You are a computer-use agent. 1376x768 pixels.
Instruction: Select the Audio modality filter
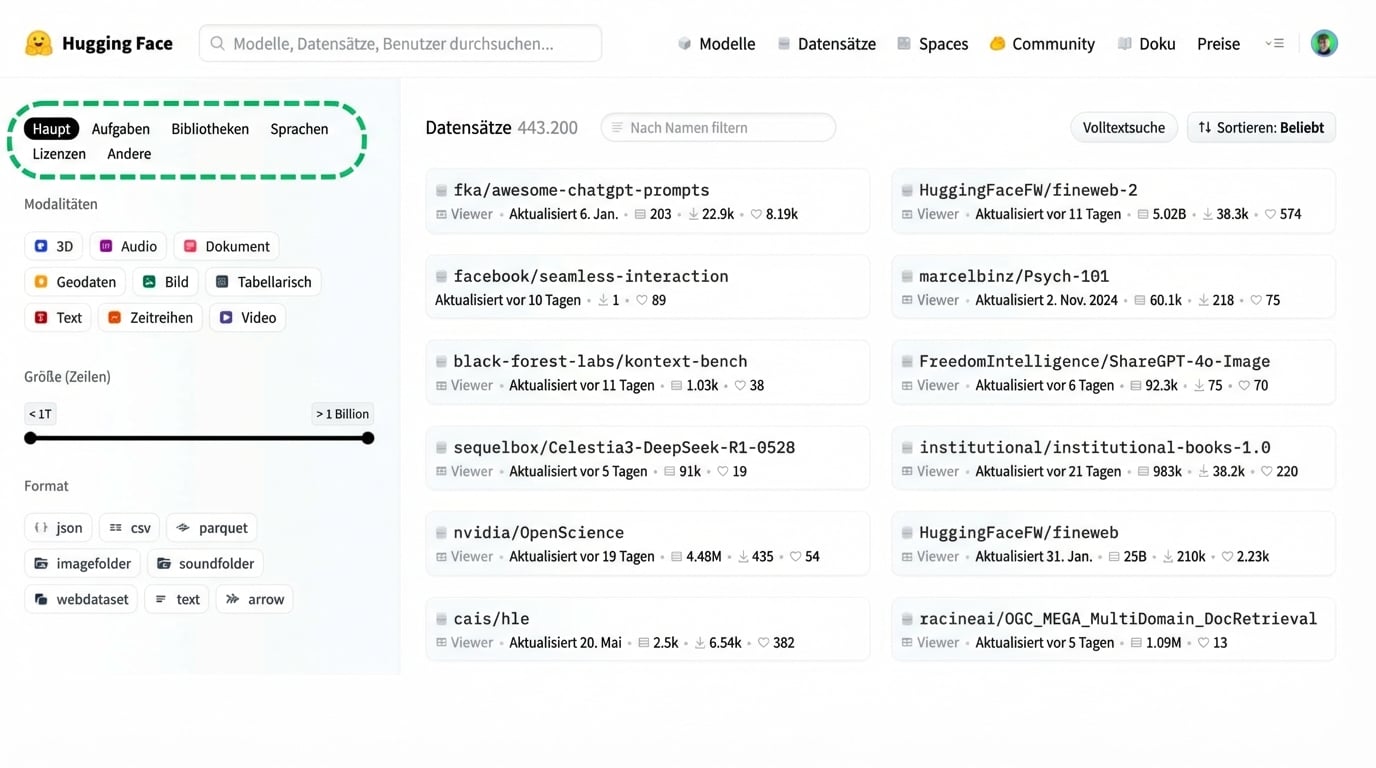[x=128, y=245]
